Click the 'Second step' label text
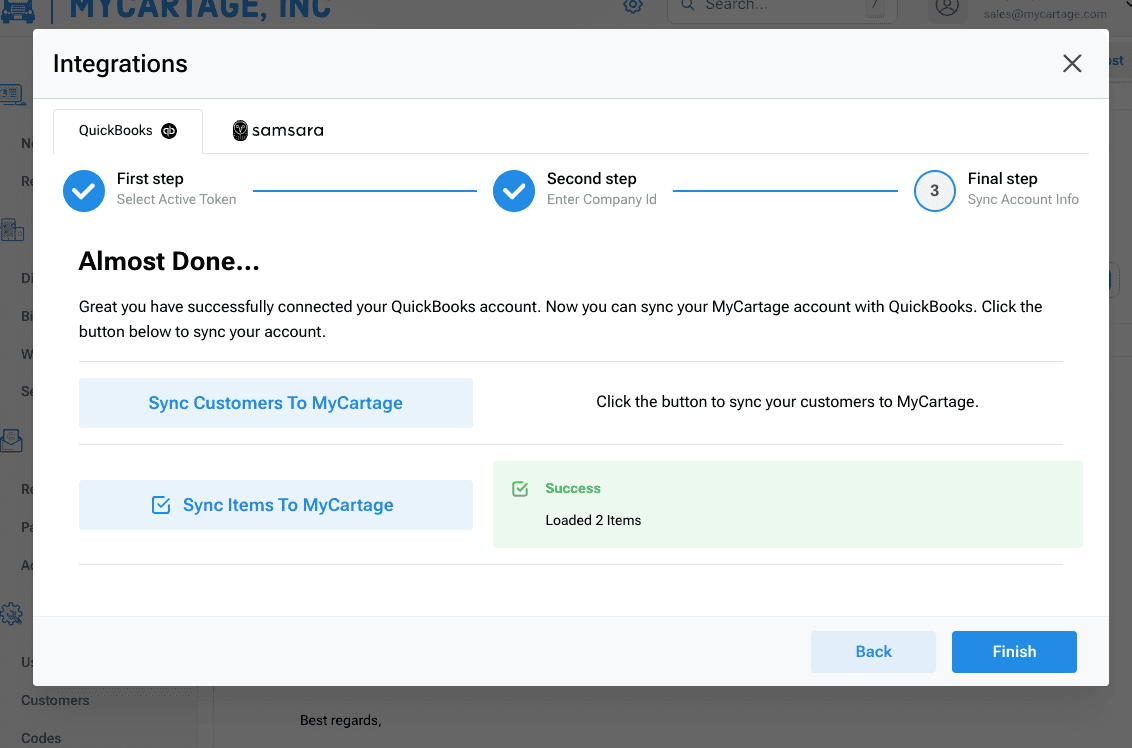Image resolution: width=1132 pixels, height=748 pixels. point(591,178)
